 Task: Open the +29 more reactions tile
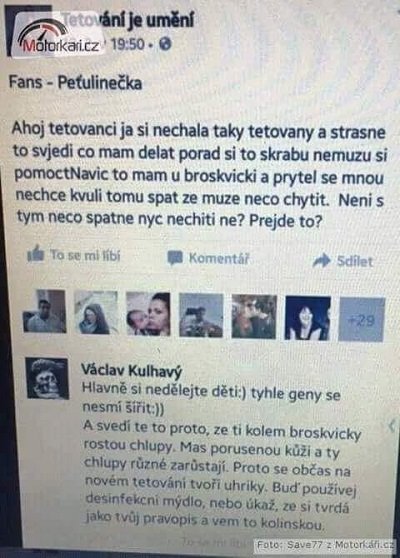click(x=361, y=320)
